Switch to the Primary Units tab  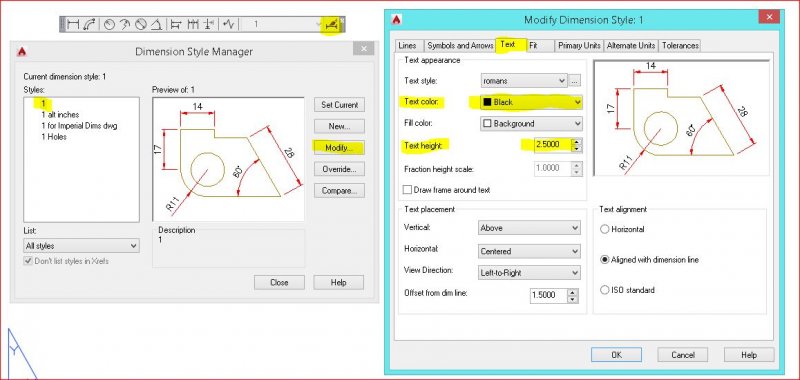click(579, 45)
